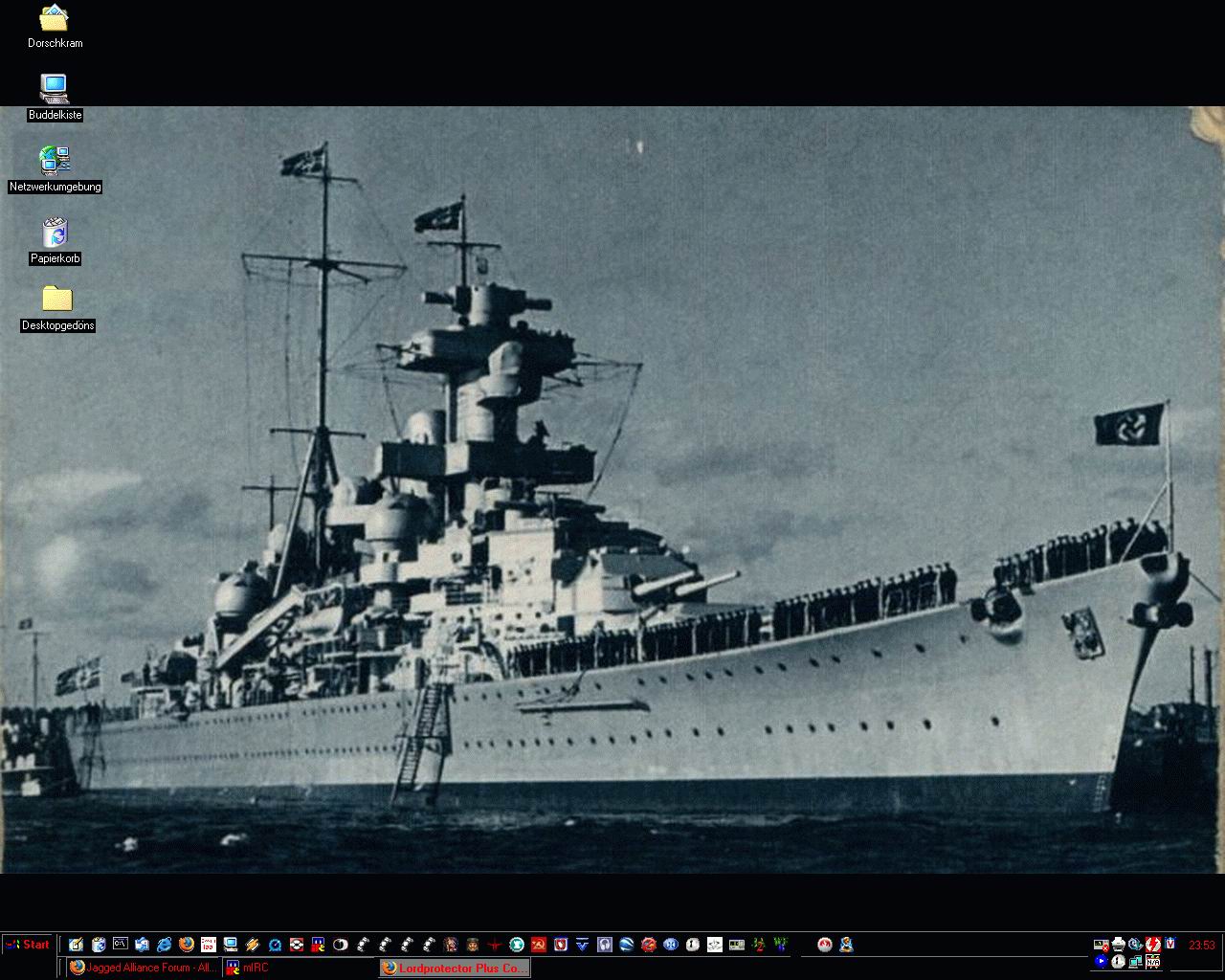Open the Papierkorb recycle bin

[55, 234]
